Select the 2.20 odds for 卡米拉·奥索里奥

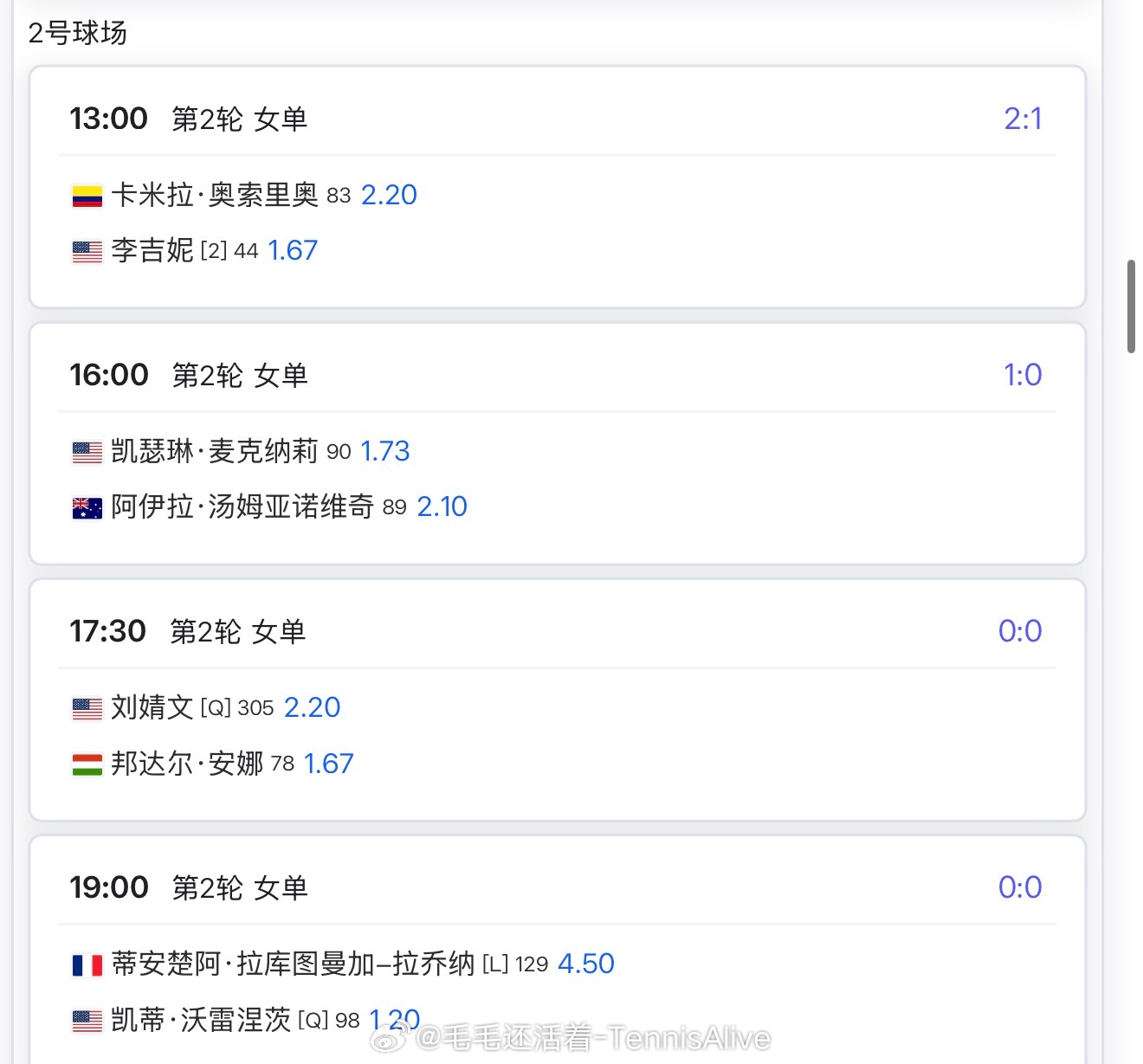pyautogui.click(x=389, y=195)
